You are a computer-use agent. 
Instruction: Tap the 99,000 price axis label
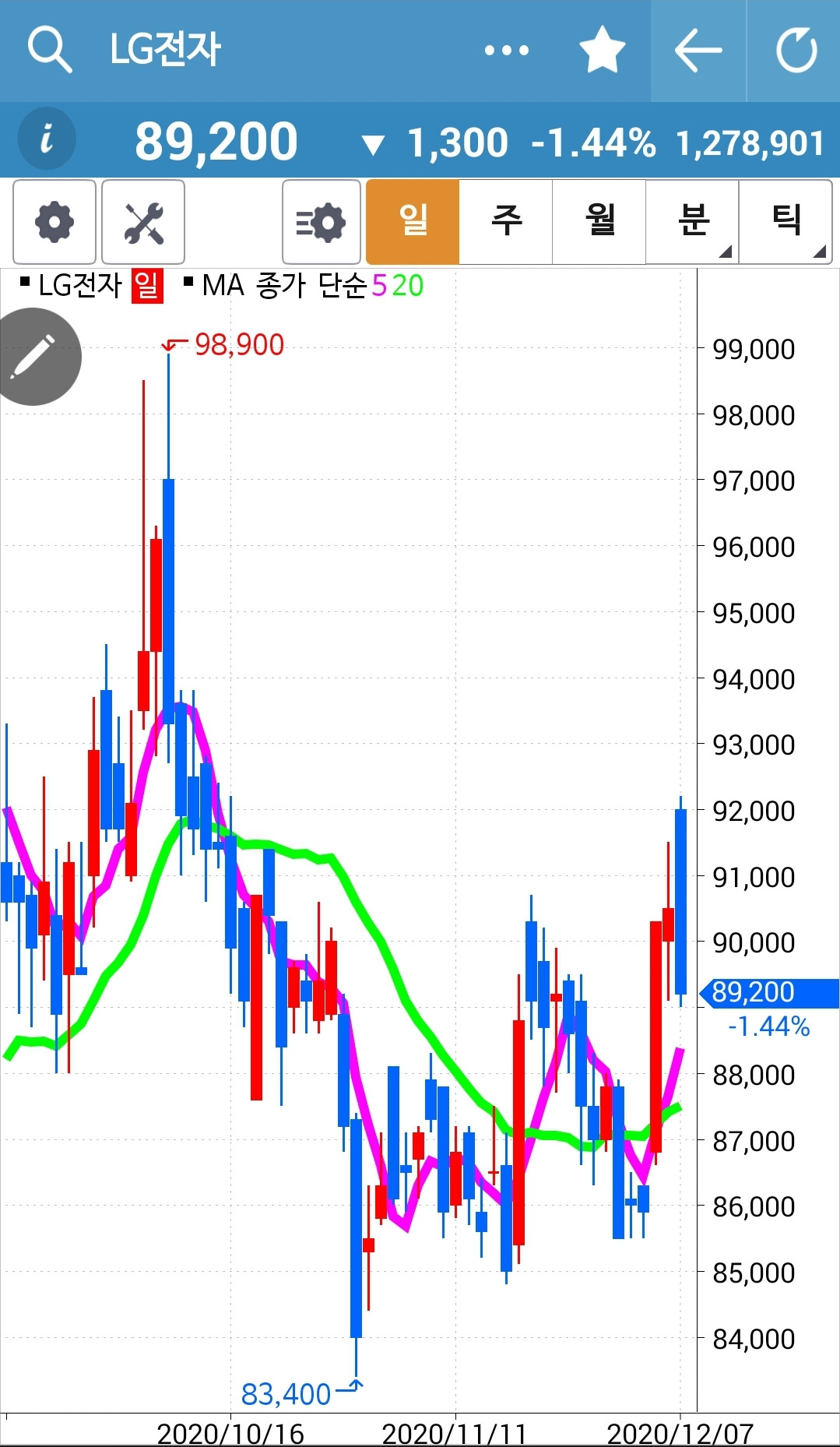[754, 349]
